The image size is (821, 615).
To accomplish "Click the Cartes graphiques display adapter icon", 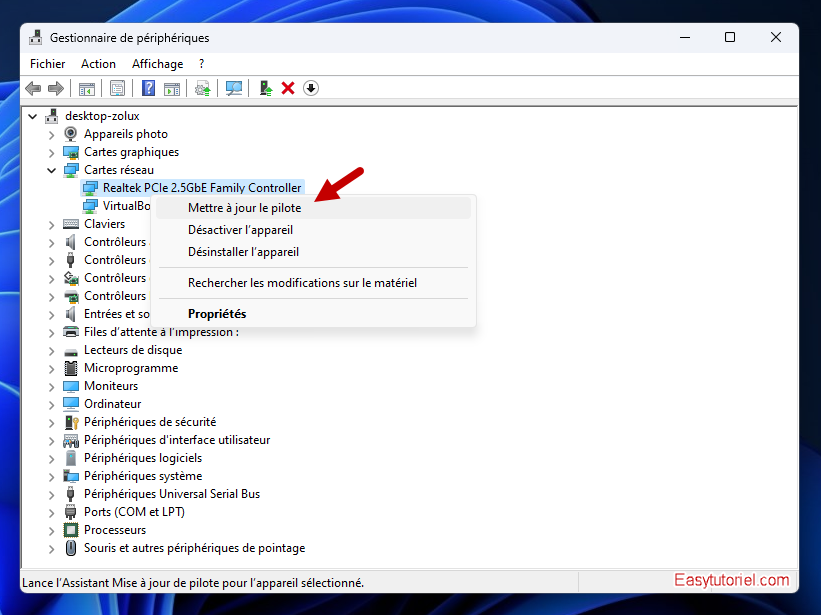I will click(x=71, y=152).
